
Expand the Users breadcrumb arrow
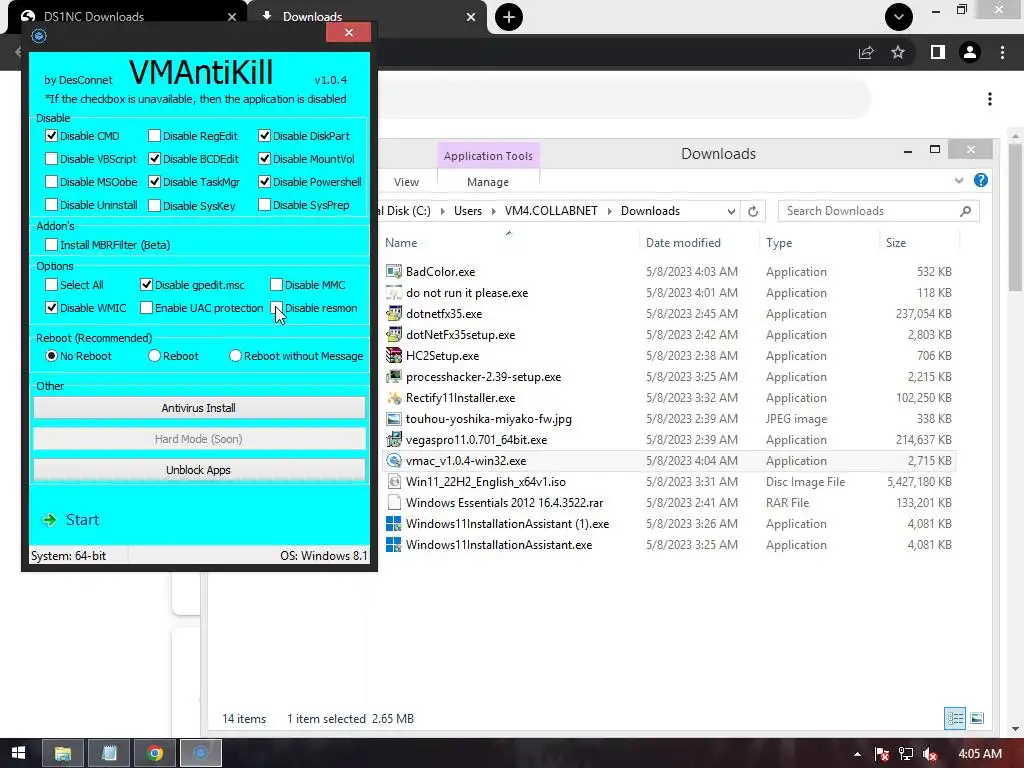point(494,211)
